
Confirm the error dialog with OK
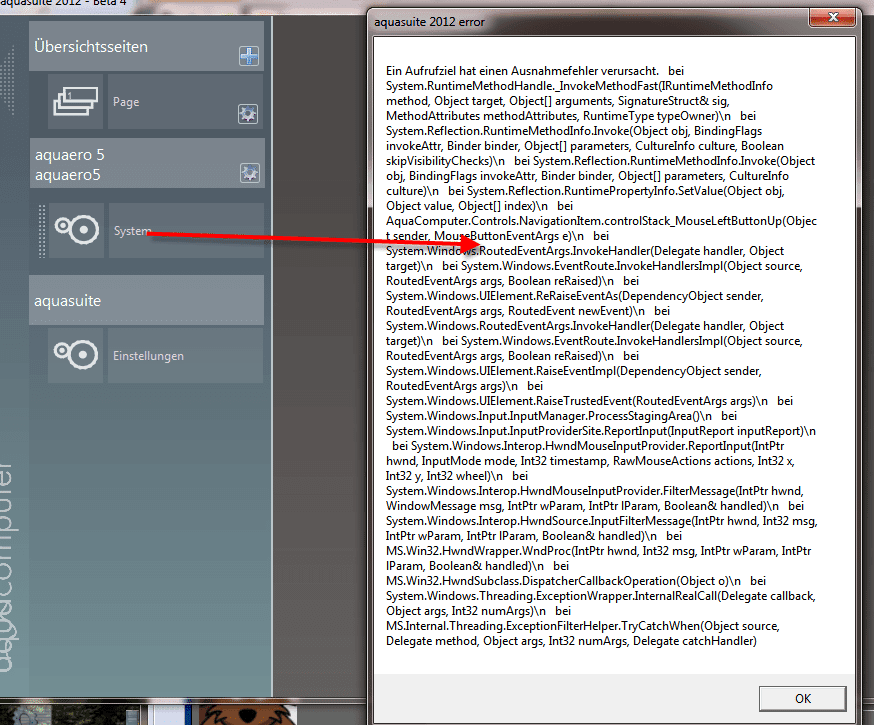[803, 698]
